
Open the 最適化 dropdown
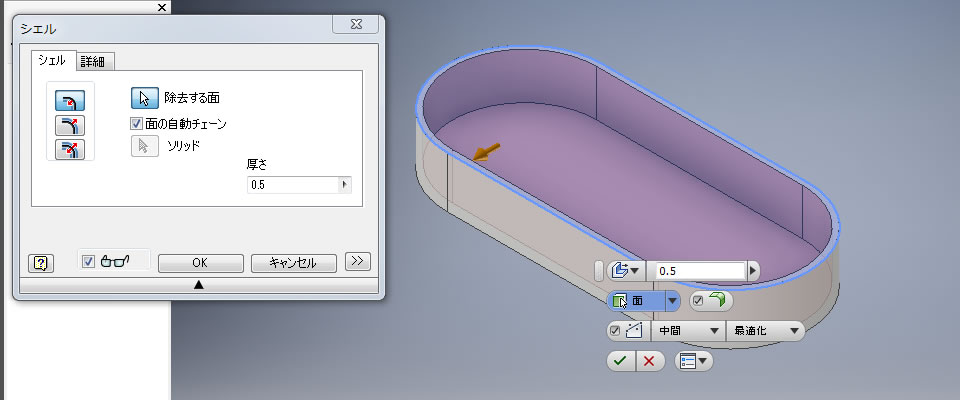pyautogui.click(x=765, y=331)
